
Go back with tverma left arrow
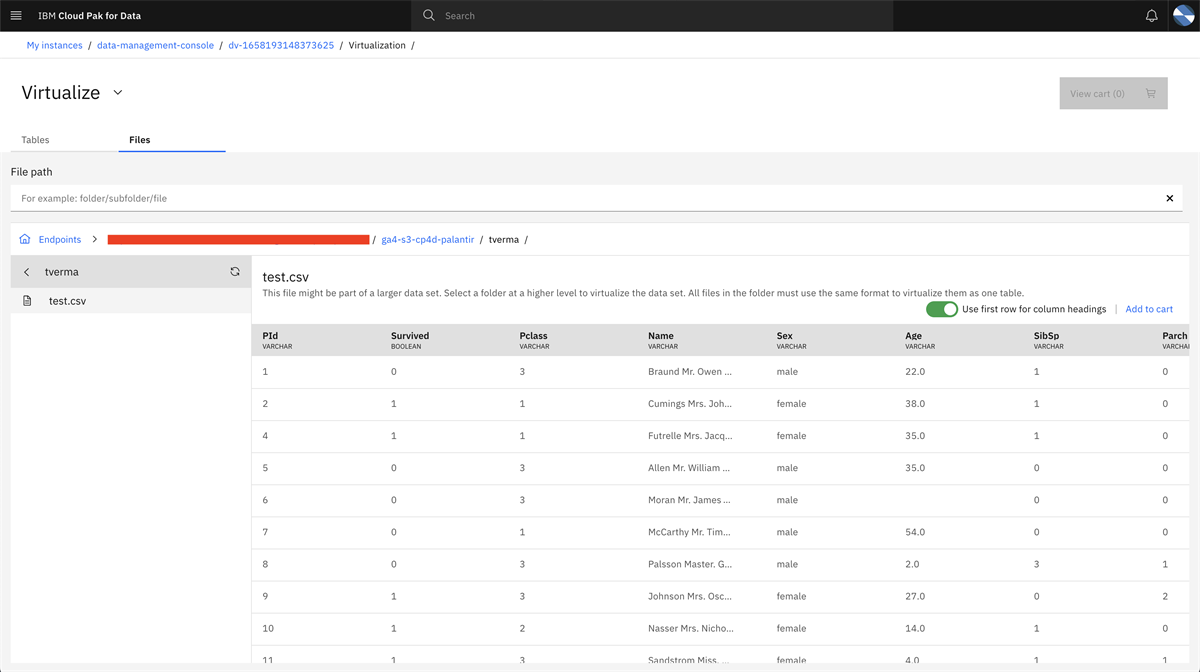27,272
